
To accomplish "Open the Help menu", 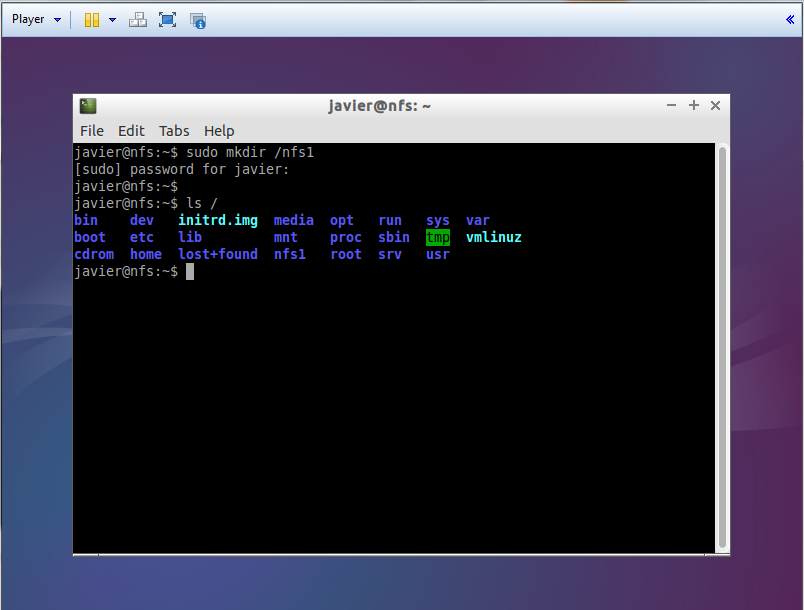I will click(x=218, y=131).
